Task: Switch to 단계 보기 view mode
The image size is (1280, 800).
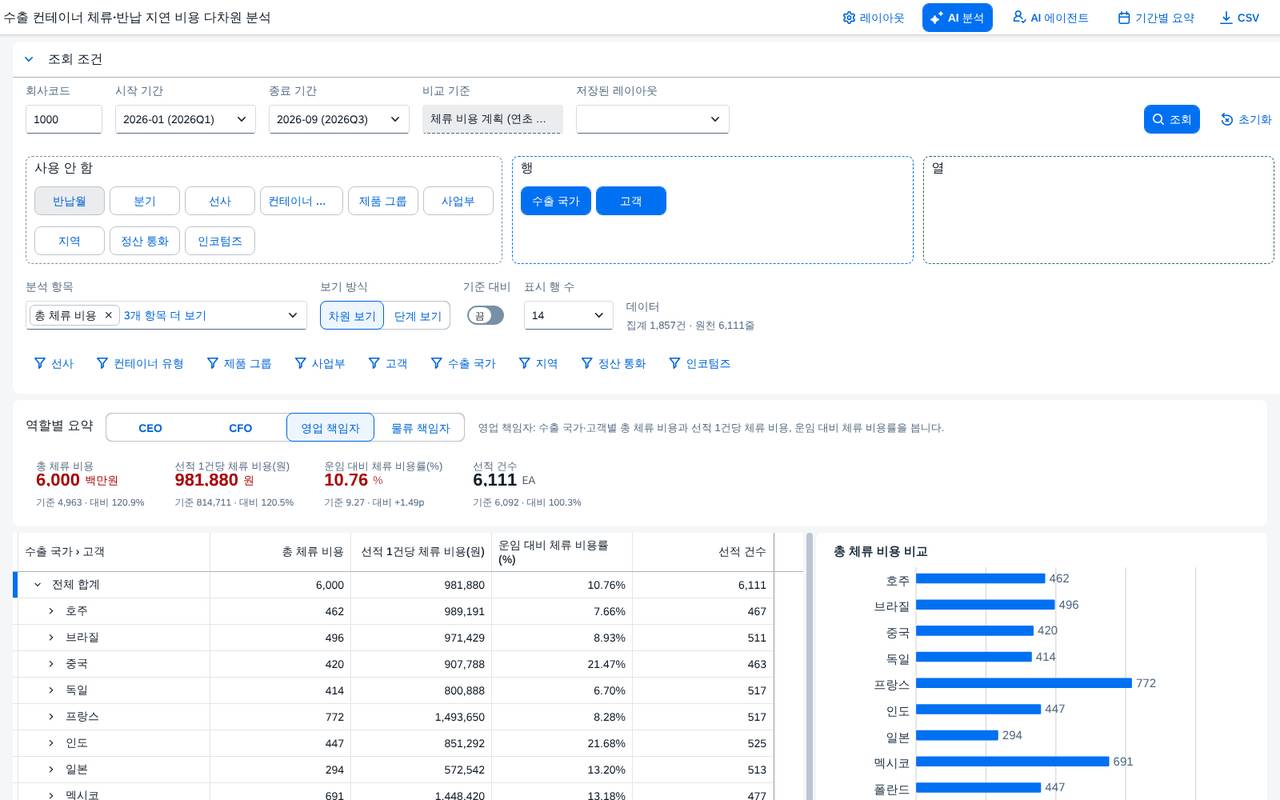Action: [417, 315]
